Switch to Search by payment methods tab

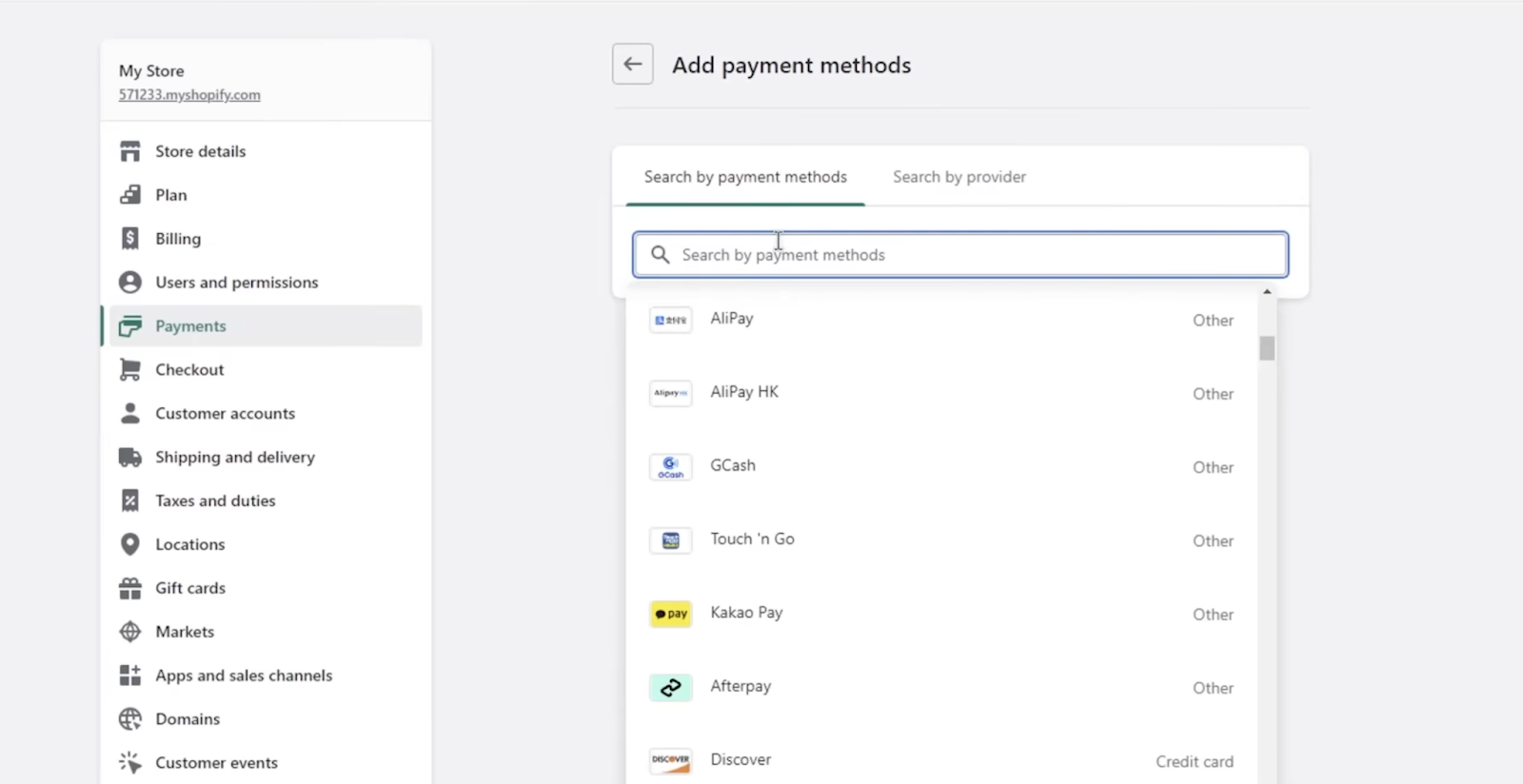[745, 177]
